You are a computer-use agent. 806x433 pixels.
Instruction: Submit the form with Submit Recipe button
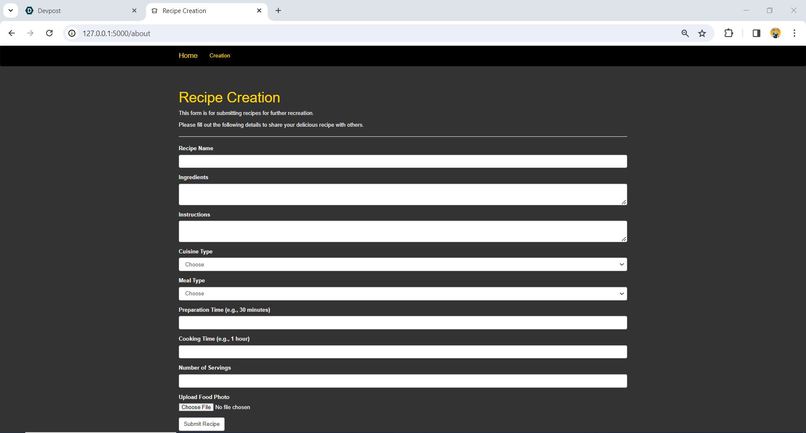[202, 424]
